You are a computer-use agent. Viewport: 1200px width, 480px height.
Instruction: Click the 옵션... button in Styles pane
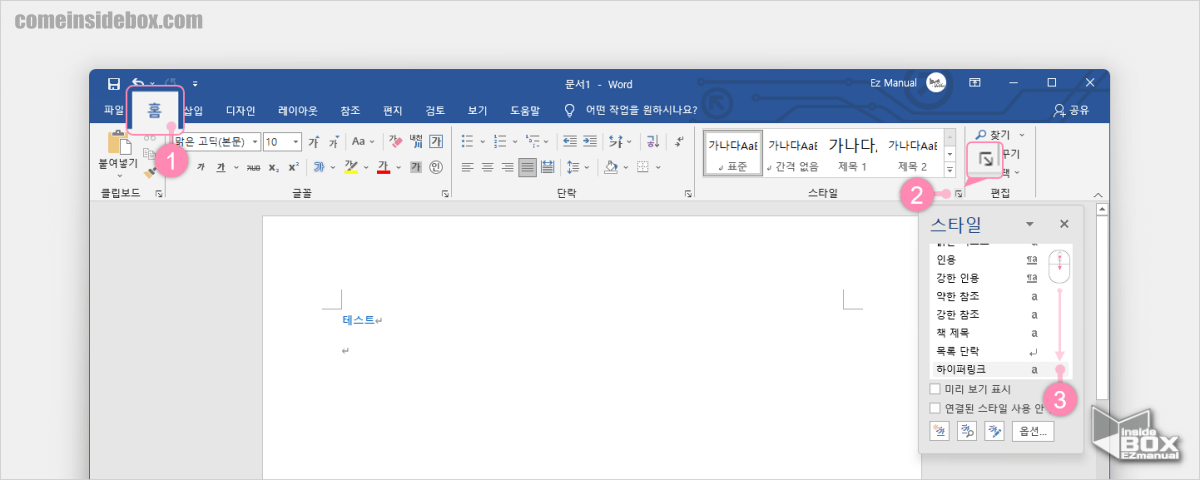pyautogui.click(x=1034, y=431)
